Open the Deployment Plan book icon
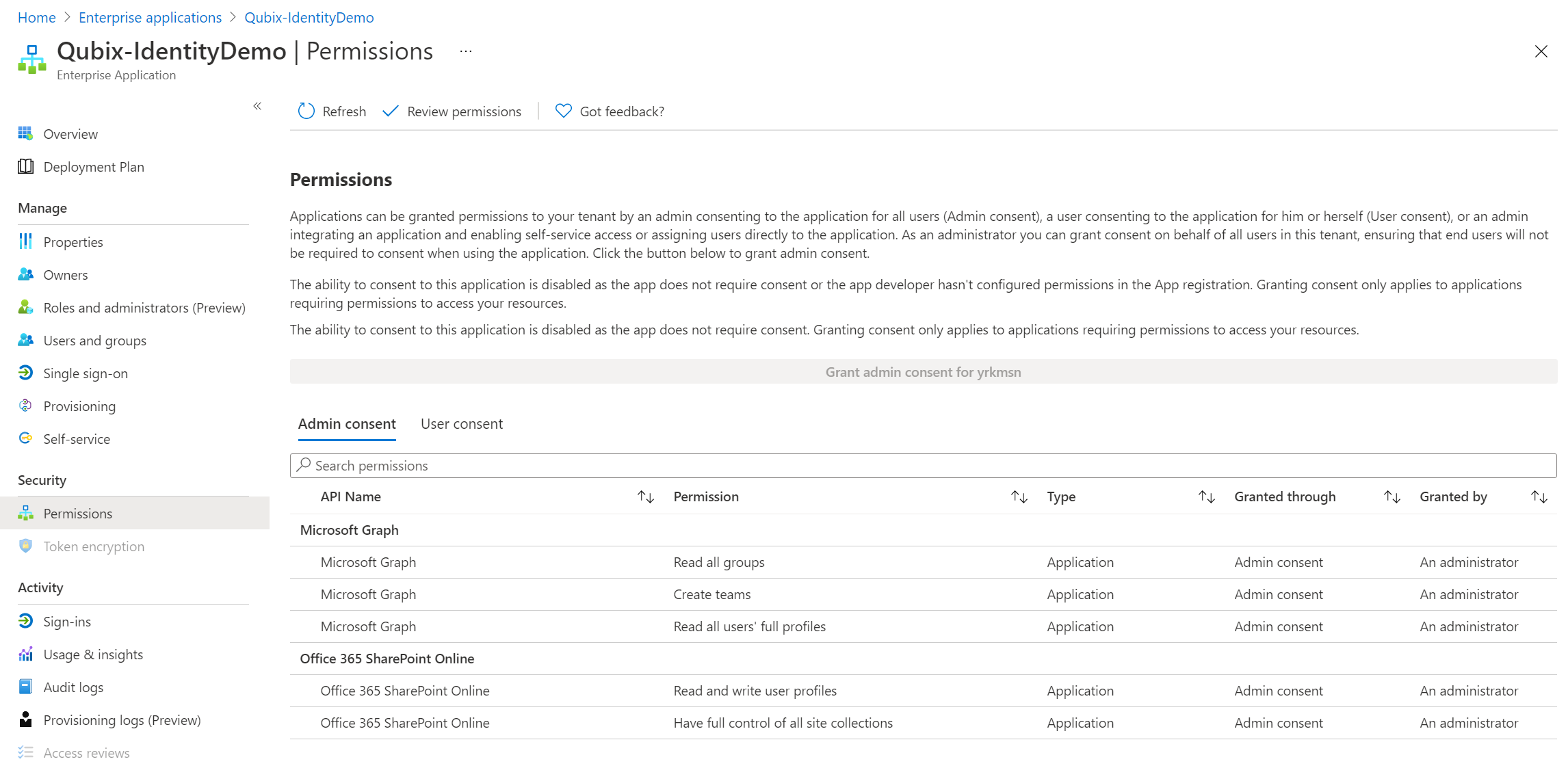Viewport: 1568px width, 781px height. coord(25,167)
